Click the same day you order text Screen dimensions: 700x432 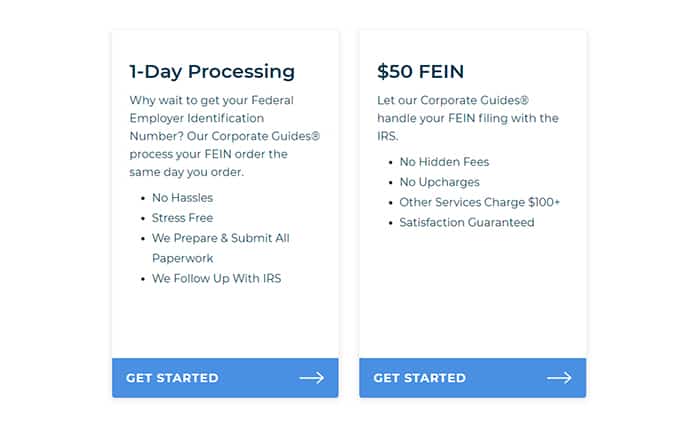[x=187, y=172]
